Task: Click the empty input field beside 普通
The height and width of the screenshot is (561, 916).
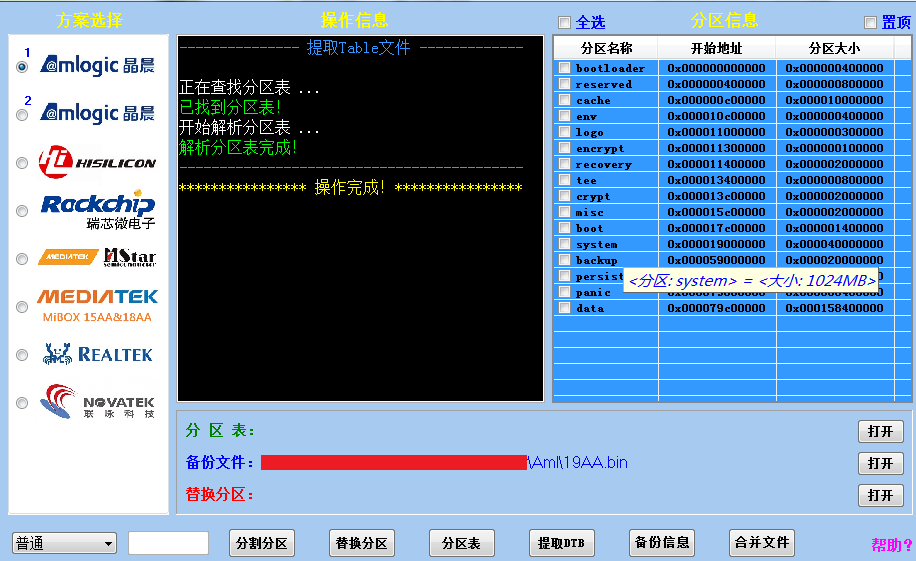Action: click(x=168, y=543)
